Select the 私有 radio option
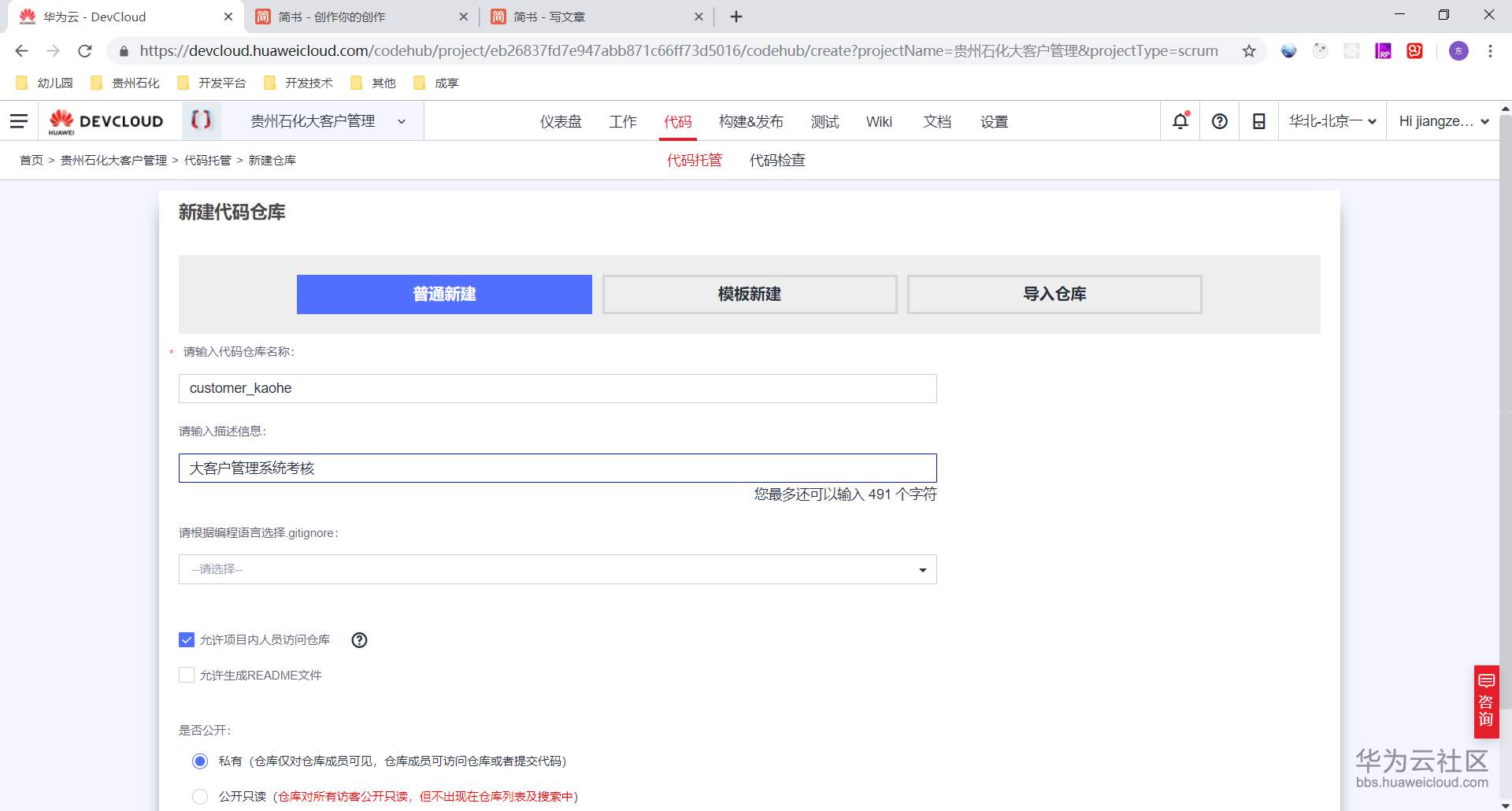Image resolution: width=1512 pixels, height=811 pixels. (200, 761)
